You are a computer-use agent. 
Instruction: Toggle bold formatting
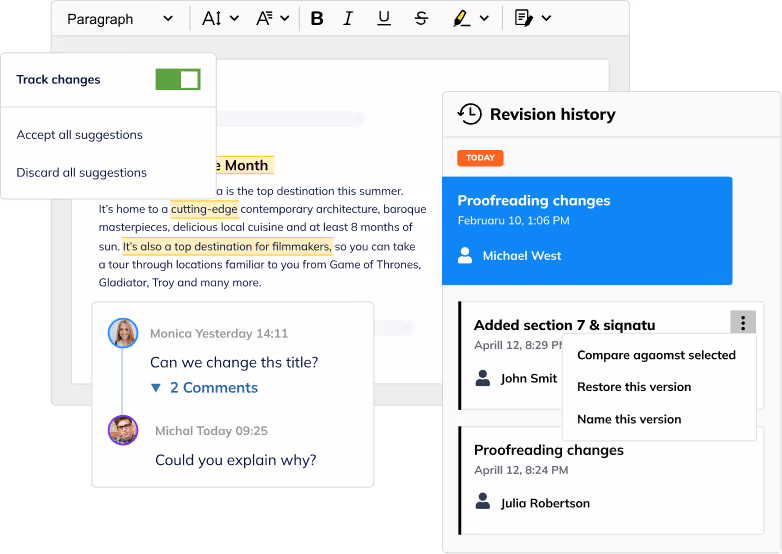tap(317, 19)
